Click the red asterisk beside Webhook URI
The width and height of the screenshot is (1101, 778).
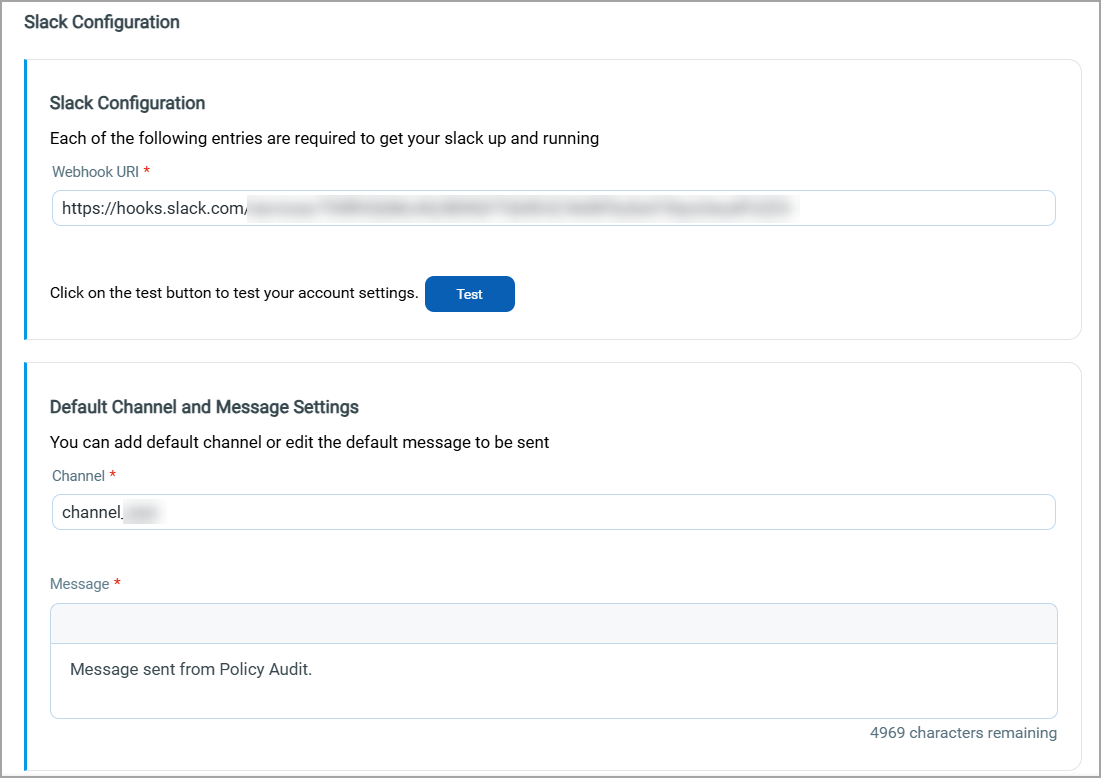(x=147, y=172)
